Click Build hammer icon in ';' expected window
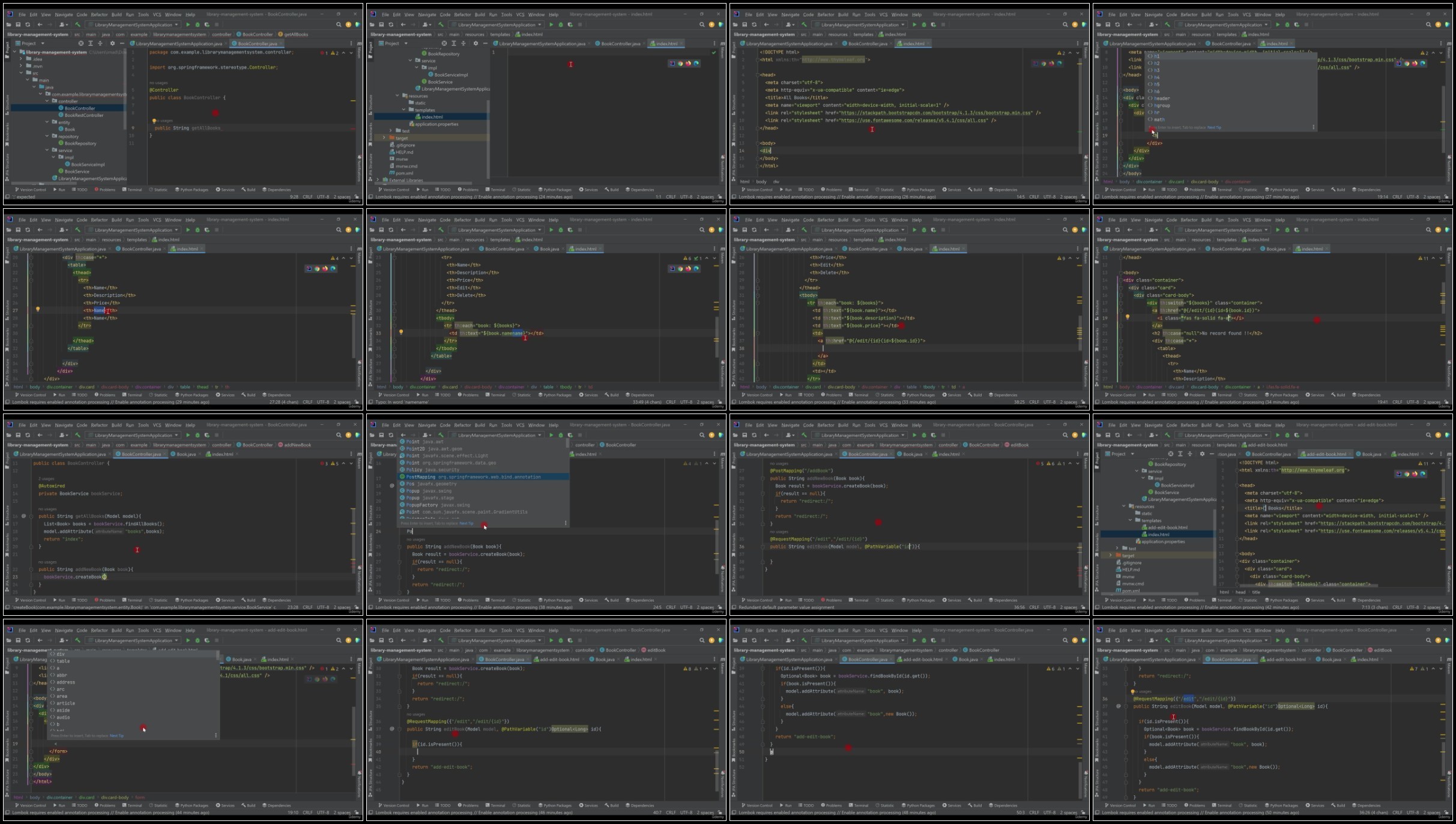The image size is (1456, 824). tap(77, 25)
